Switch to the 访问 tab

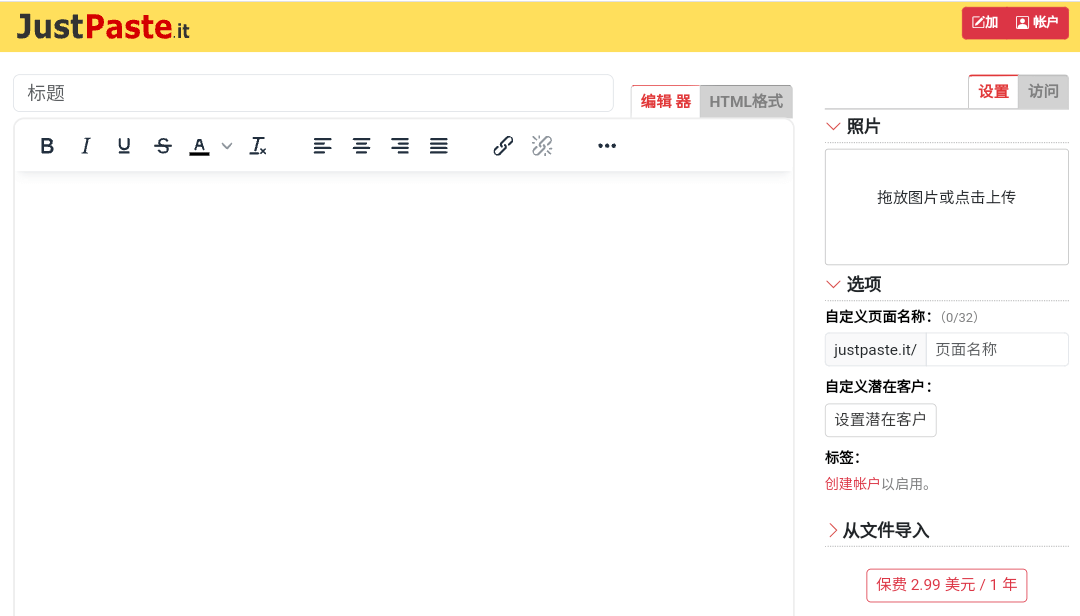[x=1043, y=91]
